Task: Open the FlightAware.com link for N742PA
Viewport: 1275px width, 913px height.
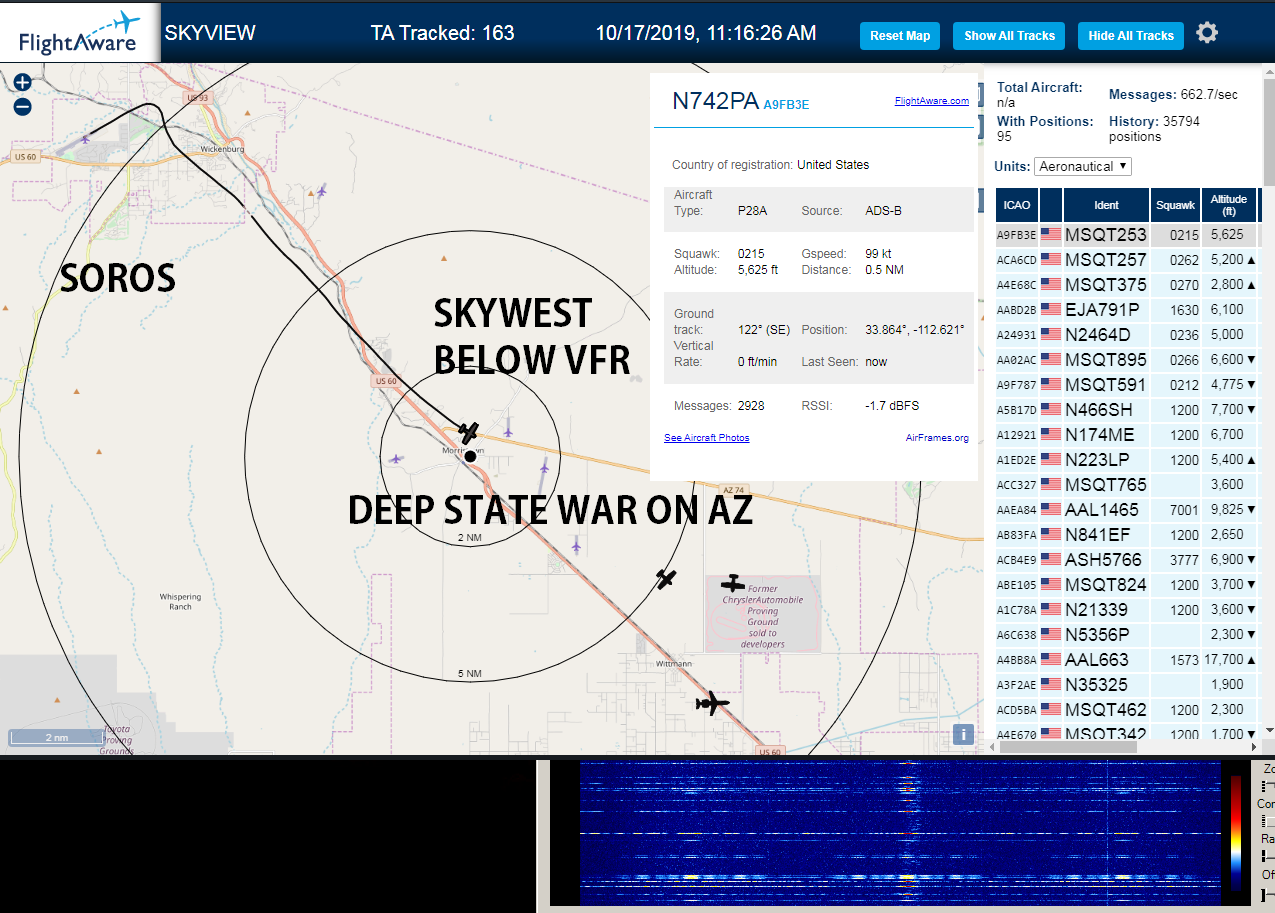Action: [932, 101]
